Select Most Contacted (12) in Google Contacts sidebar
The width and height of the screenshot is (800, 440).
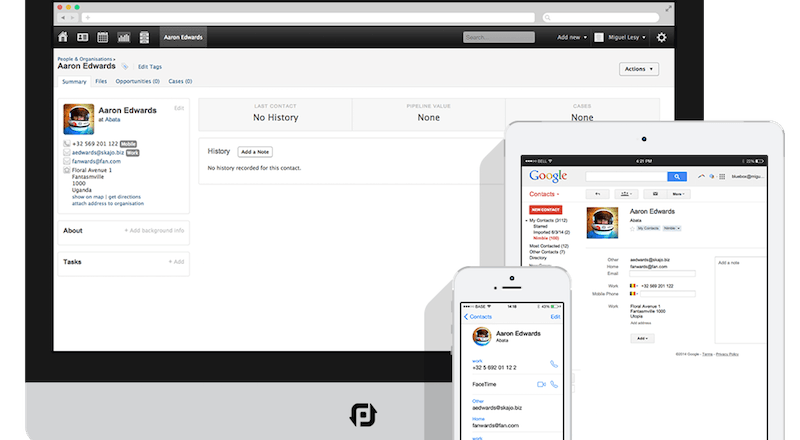tap(549, 246)
